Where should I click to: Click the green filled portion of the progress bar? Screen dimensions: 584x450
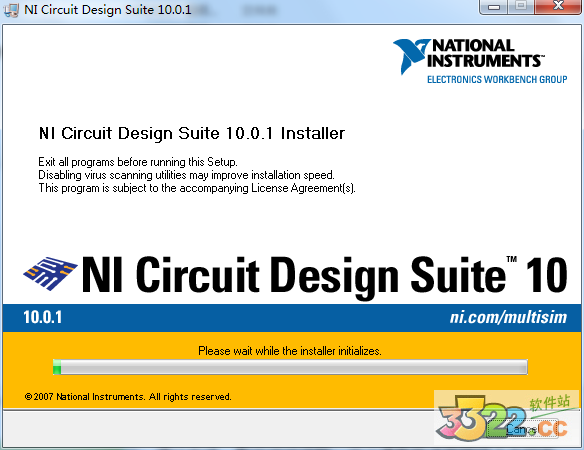[57, 367]
